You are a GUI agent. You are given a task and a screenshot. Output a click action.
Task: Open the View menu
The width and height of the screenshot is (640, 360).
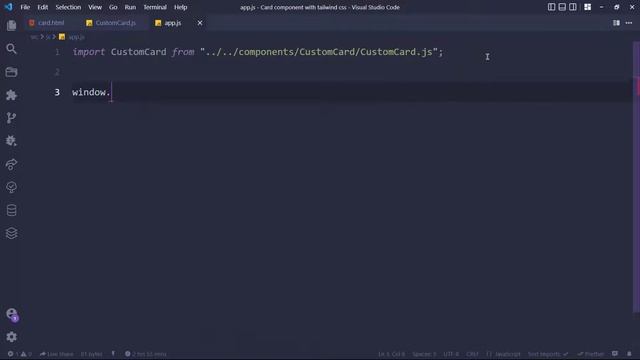pos(95,7)
